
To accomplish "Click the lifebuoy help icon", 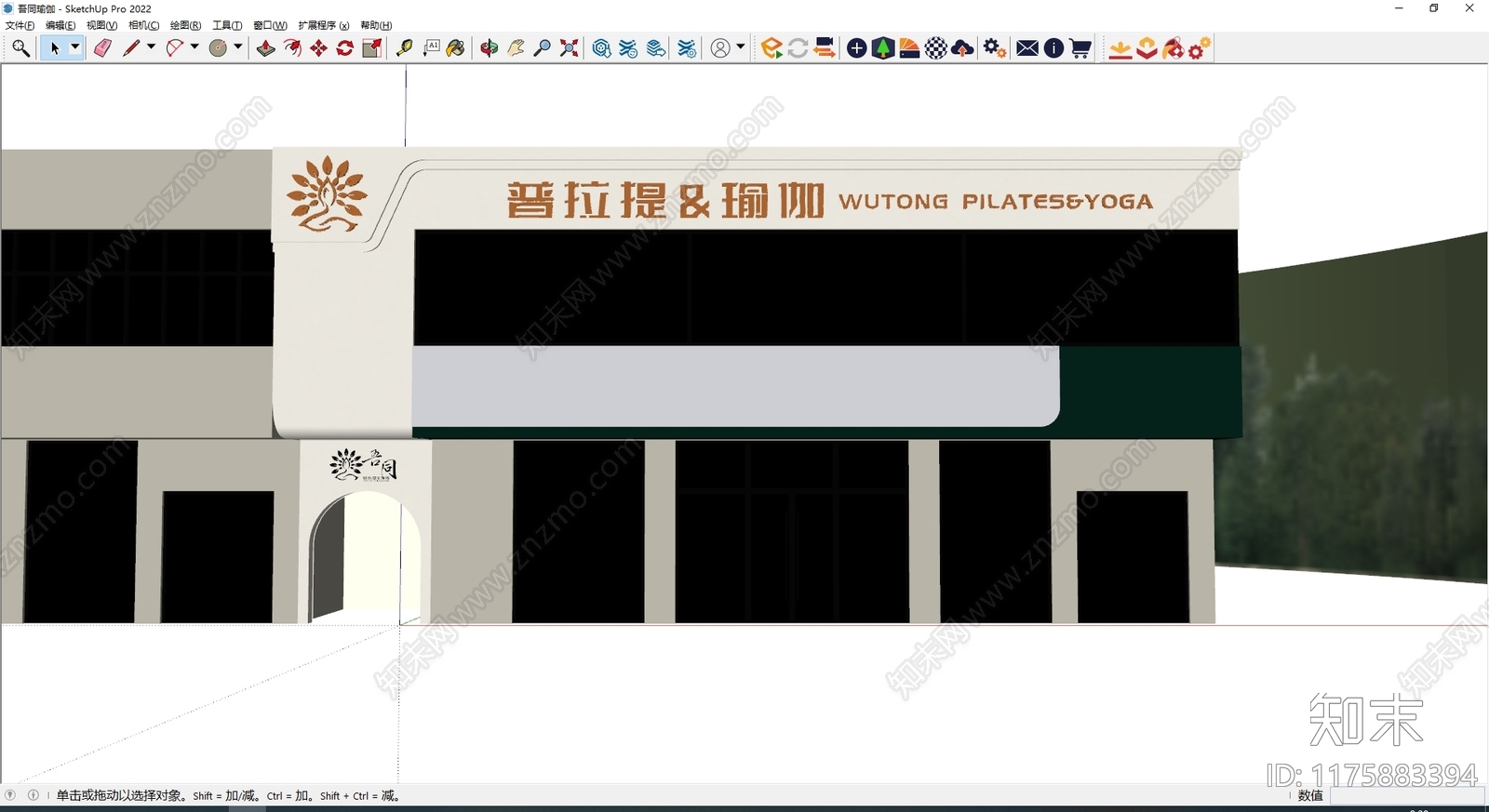I will point(1174,48).
